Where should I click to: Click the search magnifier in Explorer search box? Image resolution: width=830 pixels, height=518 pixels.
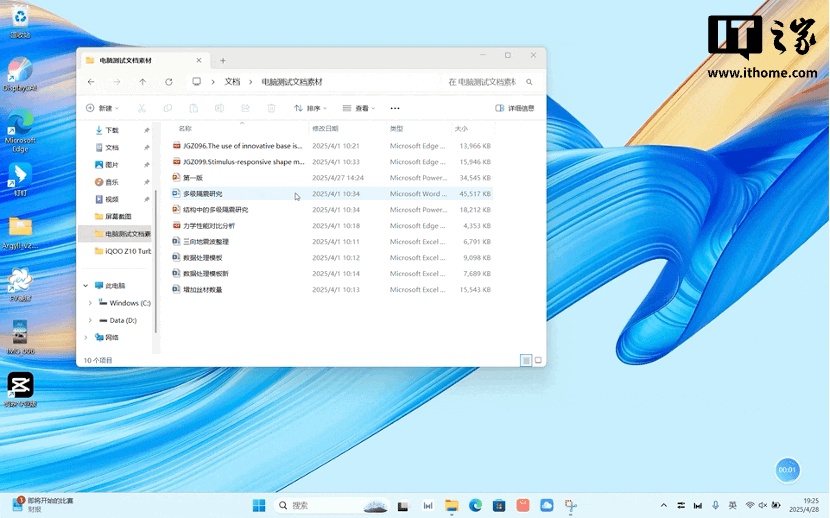coord(529,82)
